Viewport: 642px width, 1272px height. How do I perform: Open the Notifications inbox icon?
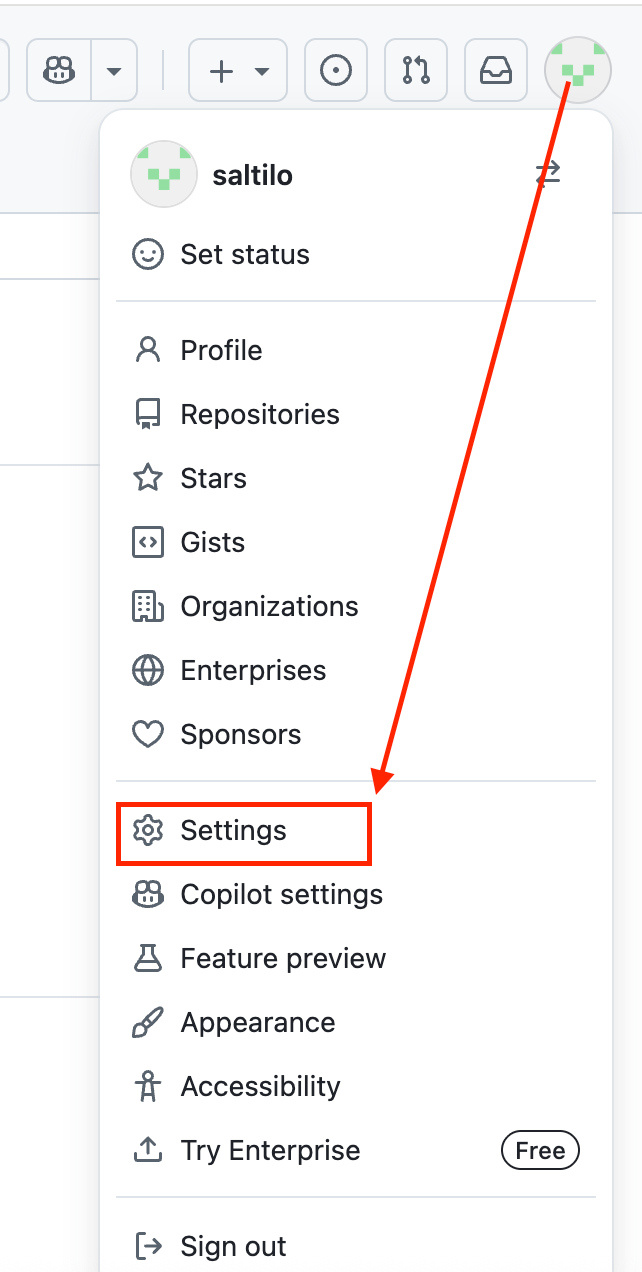pos(496,71)
